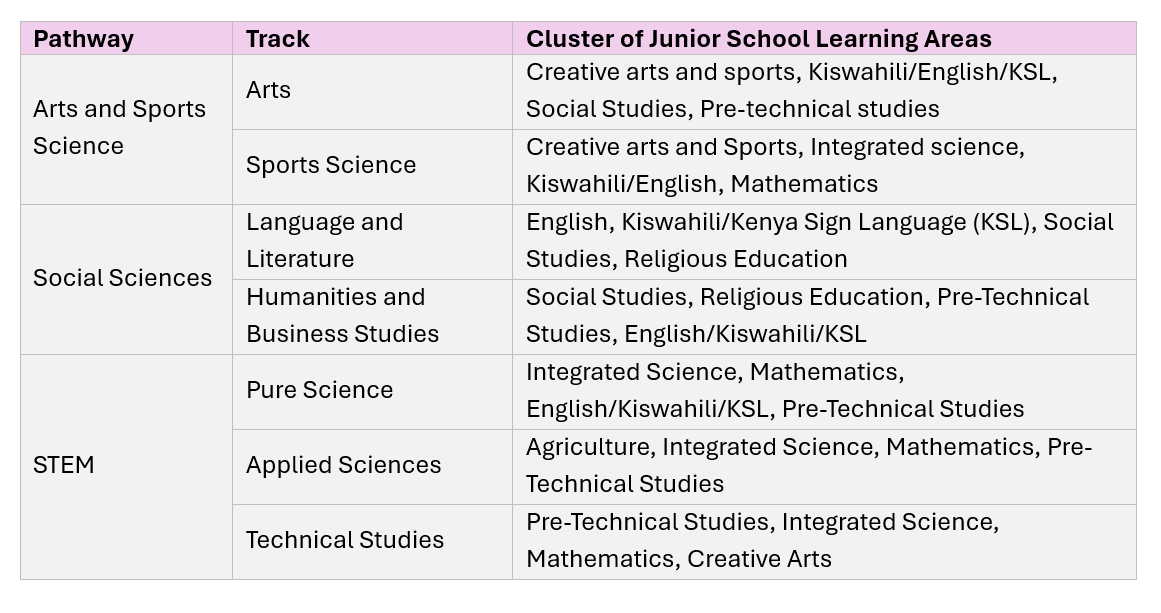1161x613 pixels.
Task: Click the Pathway column header
Action: pyautogui.click(x=126, y=38)
